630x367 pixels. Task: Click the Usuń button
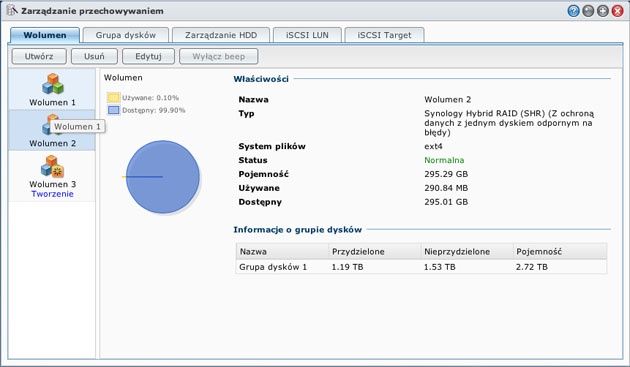coord(94,56)
